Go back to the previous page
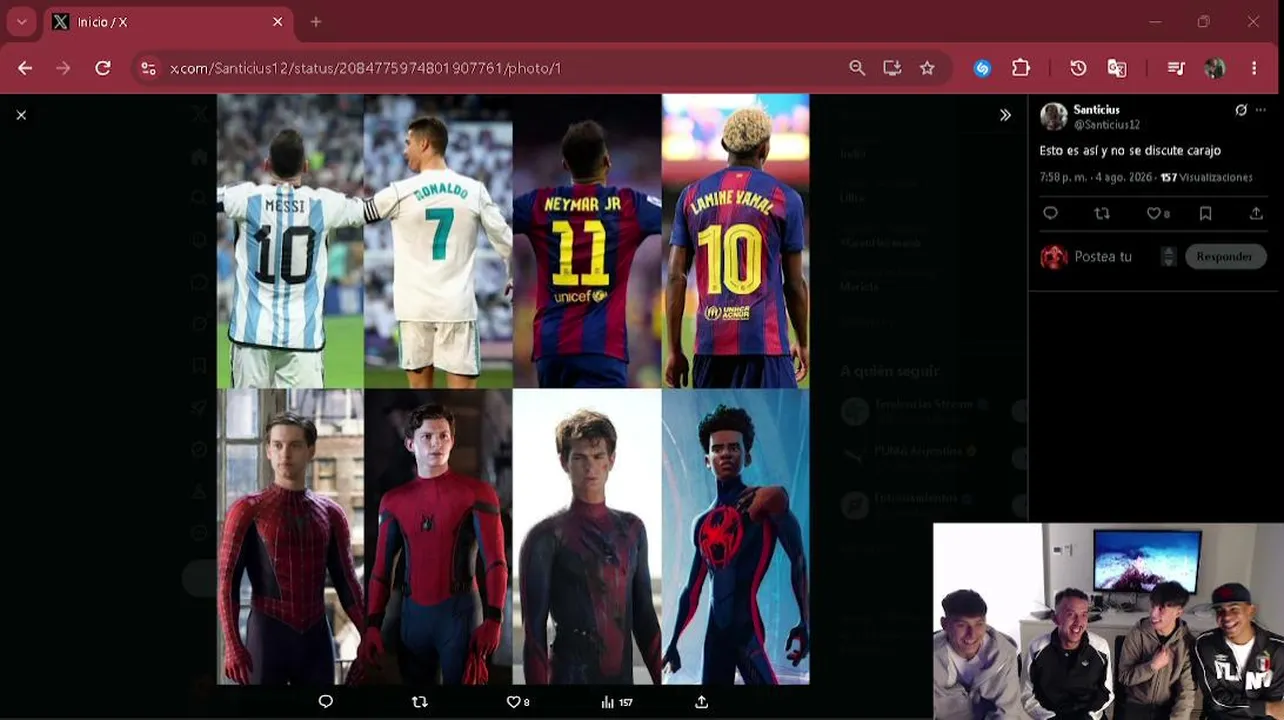The image size is (1284, 720). pos(25,68)
